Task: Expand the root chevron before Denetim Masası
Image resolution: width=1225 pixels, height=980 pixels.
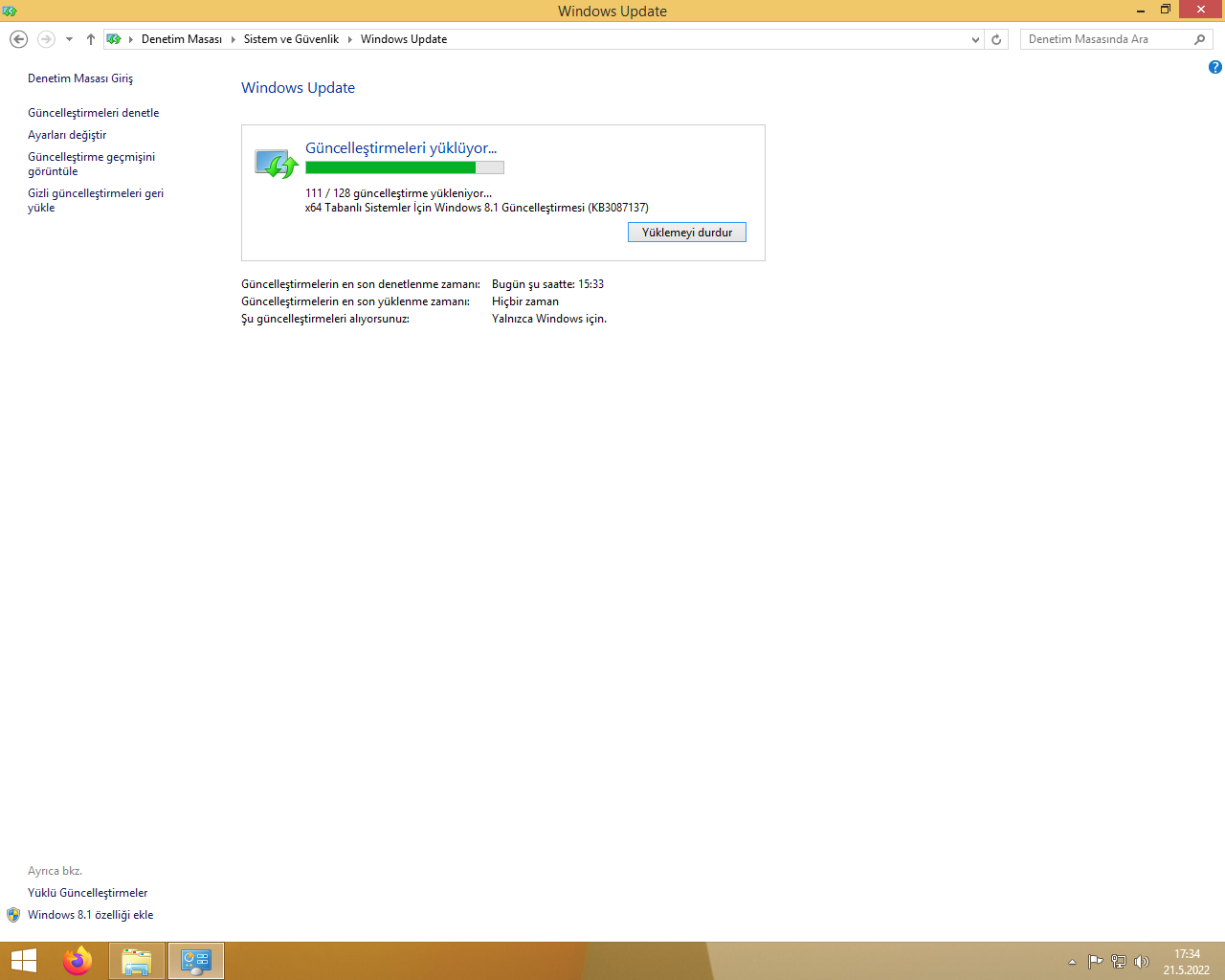Action: [x=131, y=39]
